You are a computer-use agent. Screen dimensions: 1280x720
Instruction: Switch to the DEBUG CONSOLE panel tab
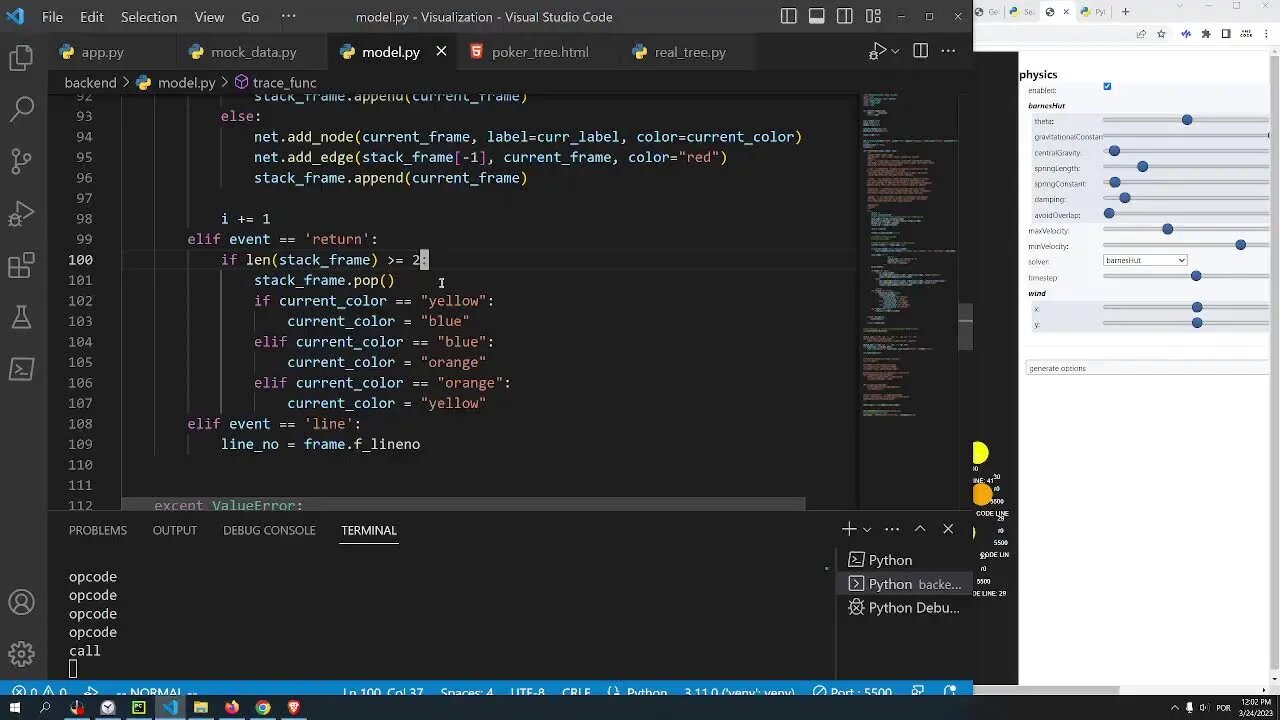coord(269,530)
